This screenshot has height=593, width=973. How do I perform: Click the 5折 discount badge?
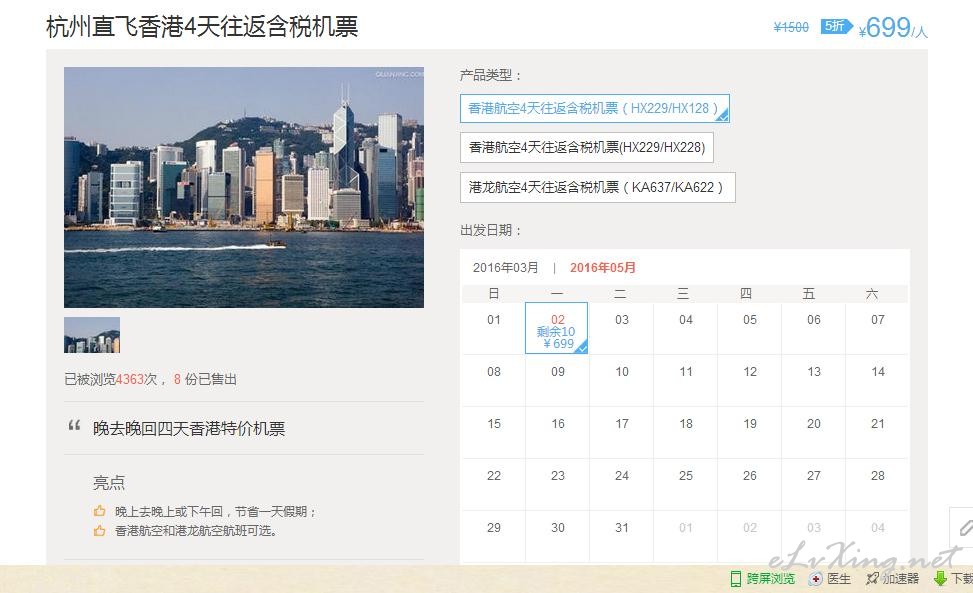[836, 26]
